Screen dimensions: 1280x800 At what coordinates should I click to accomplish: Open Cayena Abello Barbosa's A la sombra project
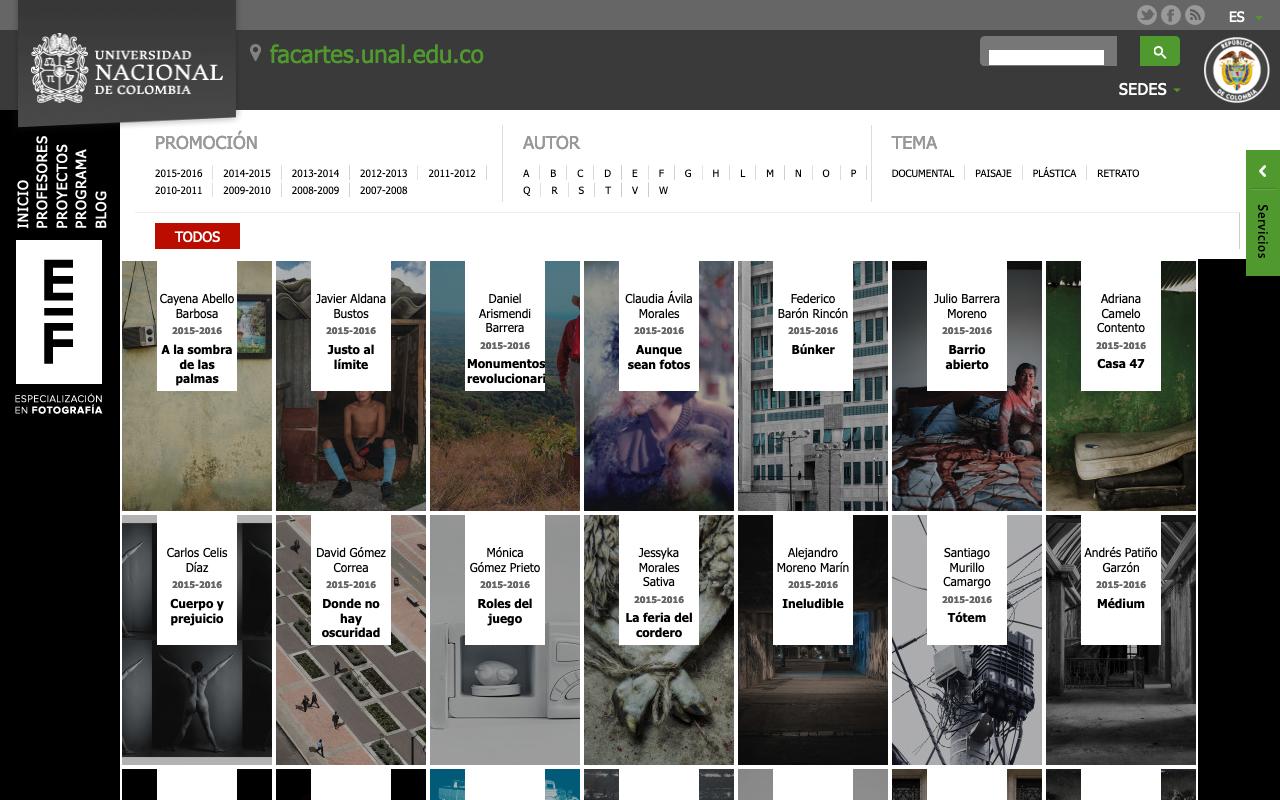point(197,386)
